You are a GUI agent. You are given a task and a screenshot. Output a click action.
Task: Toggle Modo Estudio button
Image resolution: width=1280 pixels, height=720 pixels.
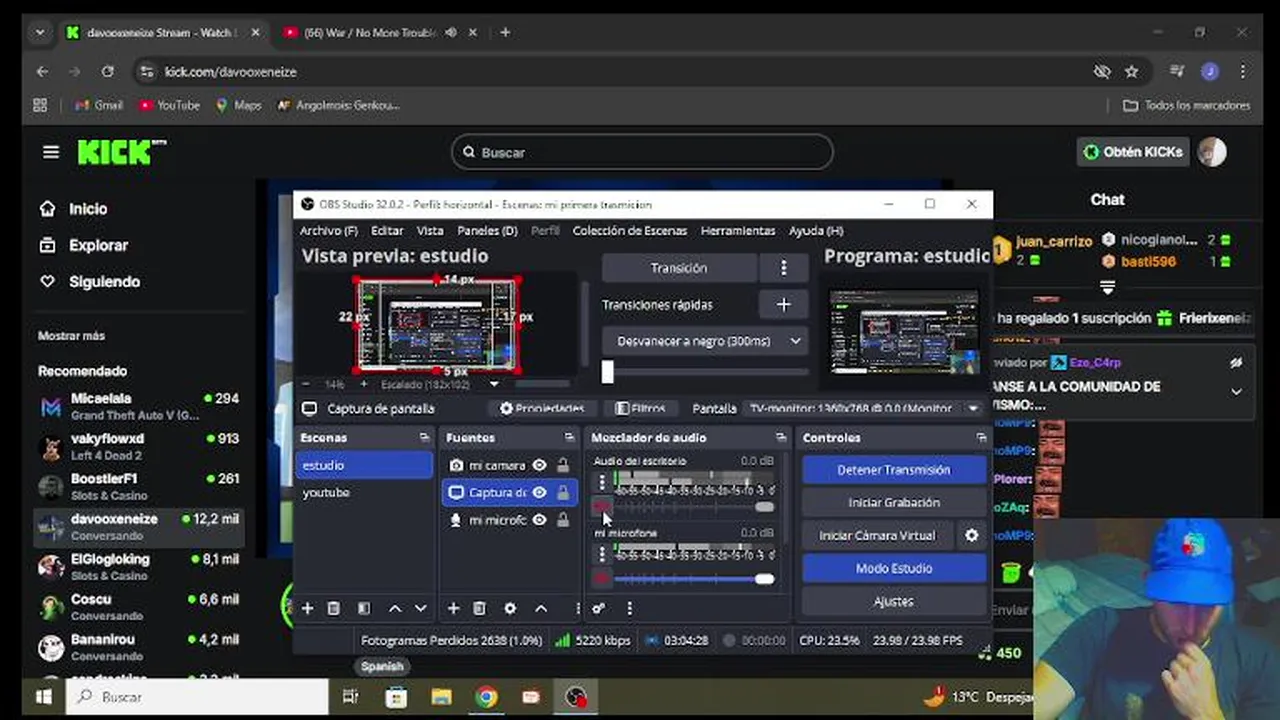coord(894,568)
